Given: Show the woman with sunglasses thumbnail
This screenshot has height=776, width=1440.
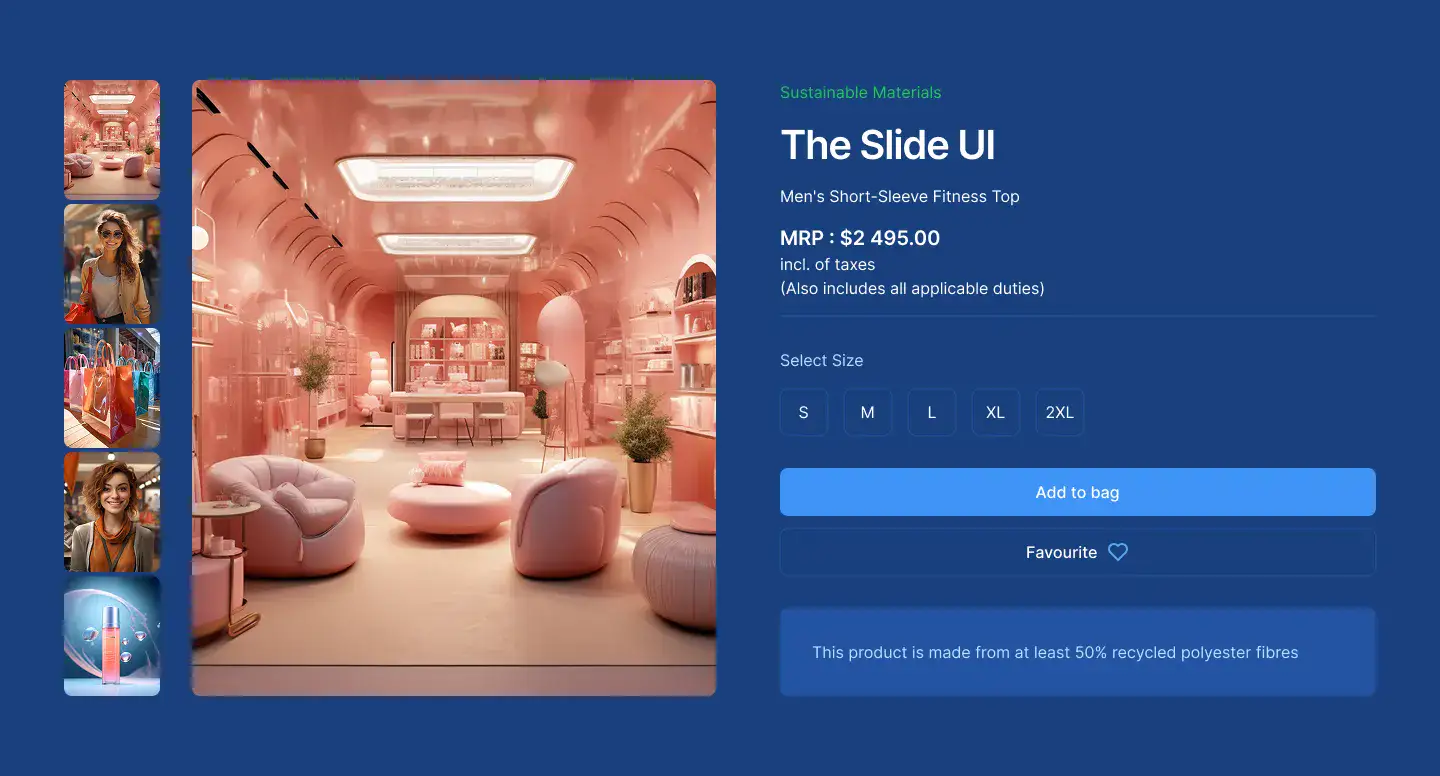Looking at the screenshot, I should (112, 264).
